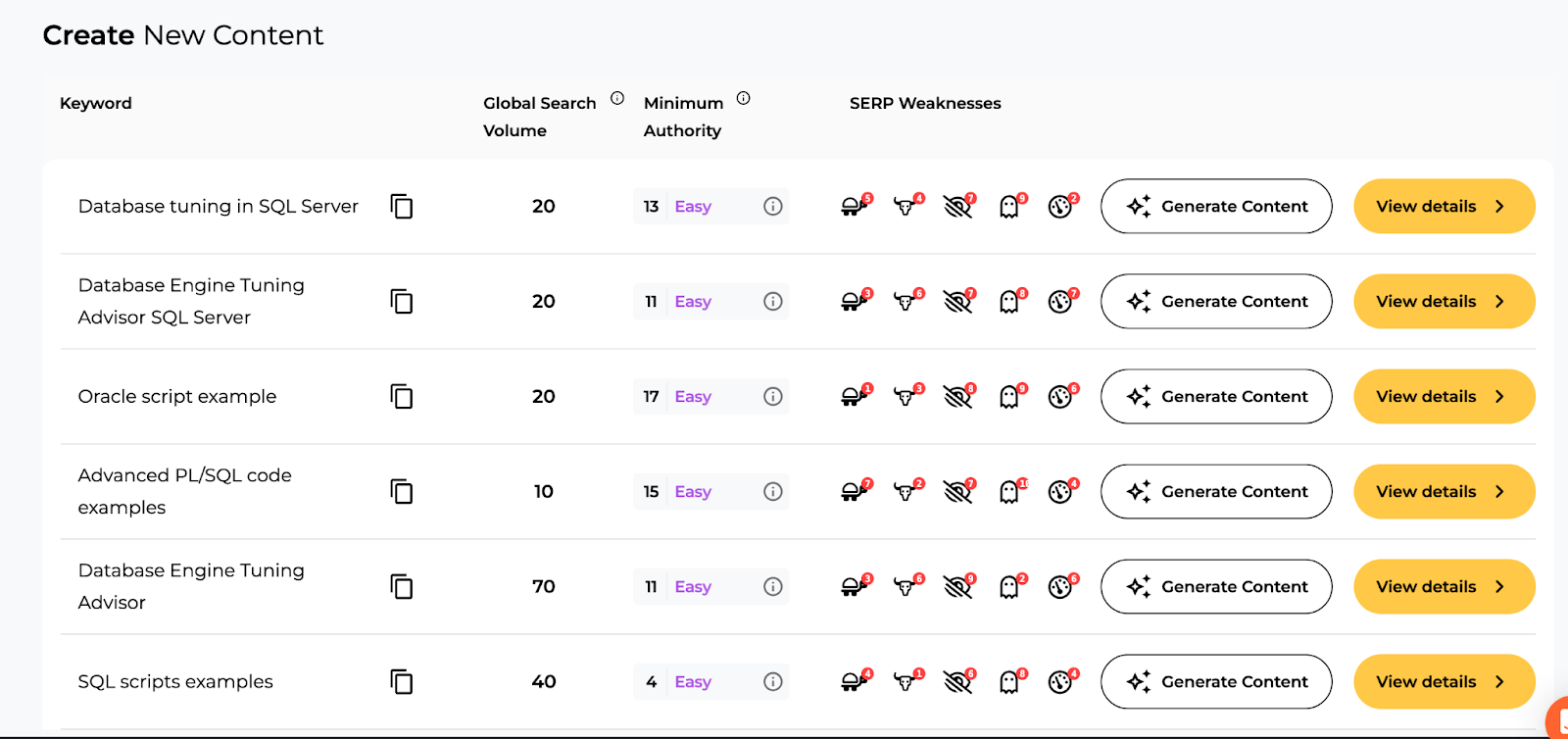Click ghost icon in 'Oracle script example' row
This screenshot has width=1568, height=739.
click(x=1008, y=397)
